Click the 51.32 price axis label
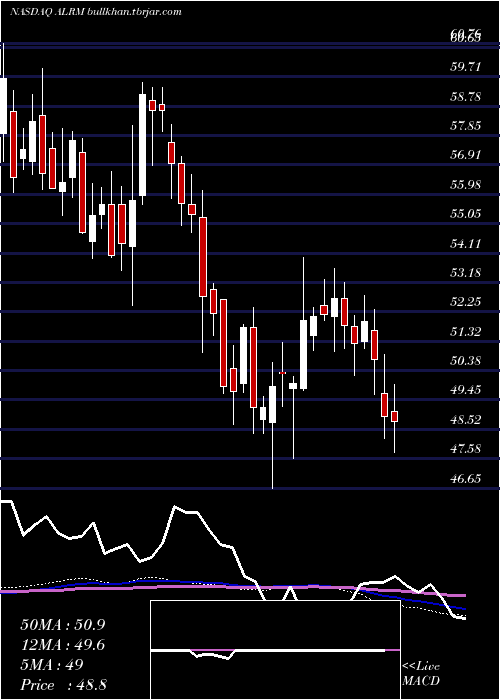500x700 pixels. point(466,331)
